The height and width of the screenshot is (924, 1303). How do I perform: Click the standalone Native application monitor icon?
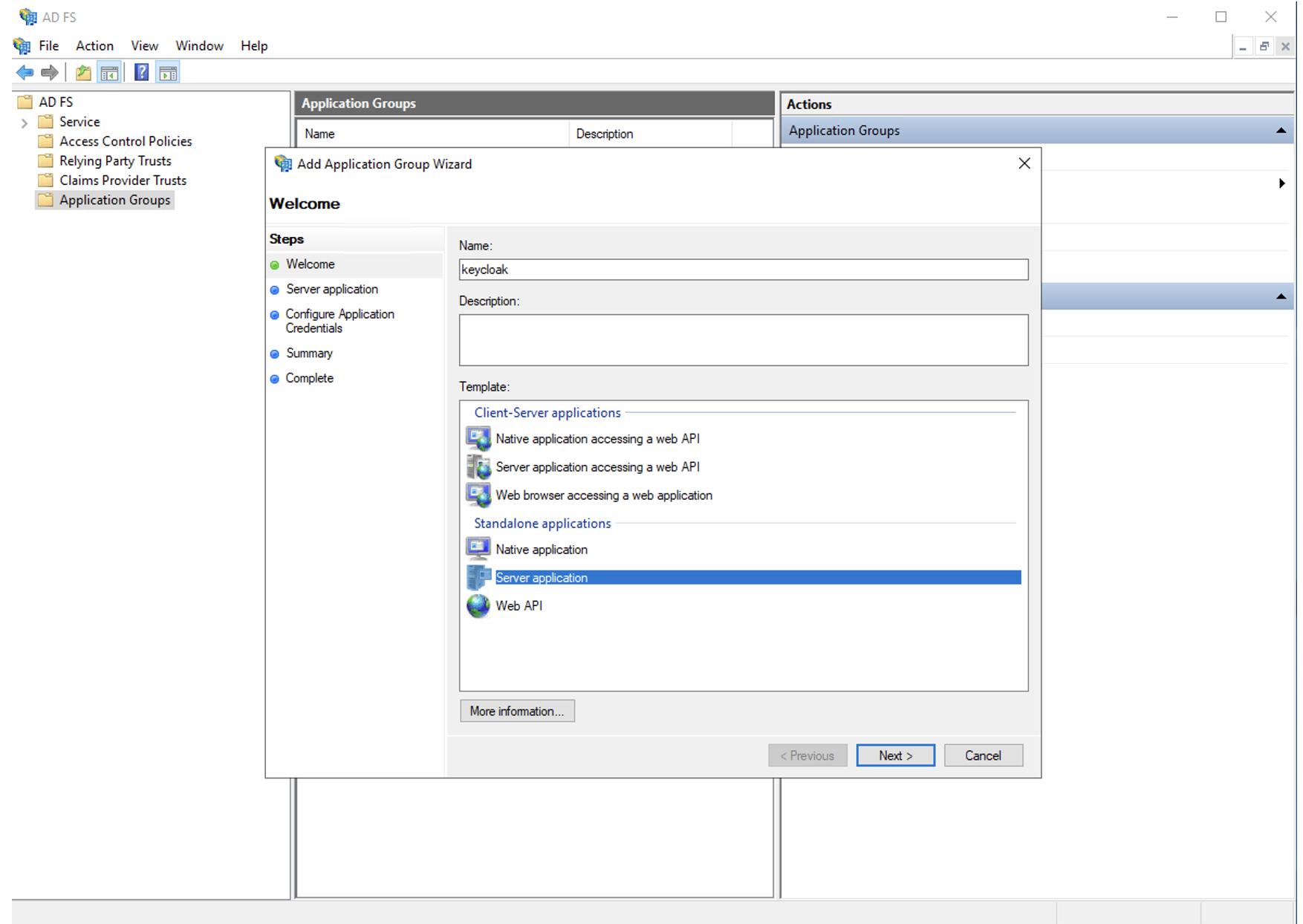[478, 549]
